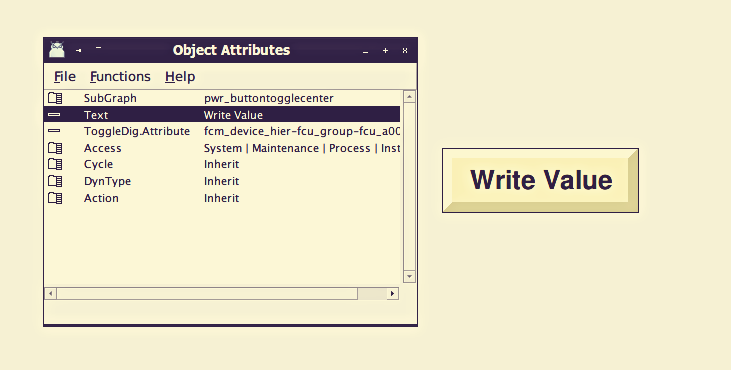Click the vertical scrollbar up arrow
Viewport: 731px width, 370px height.
point(409,97)
